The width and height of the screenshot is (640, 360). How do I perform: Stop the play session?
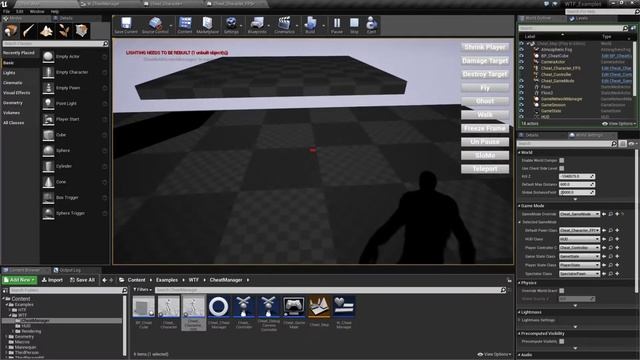[x=354, y=25]
